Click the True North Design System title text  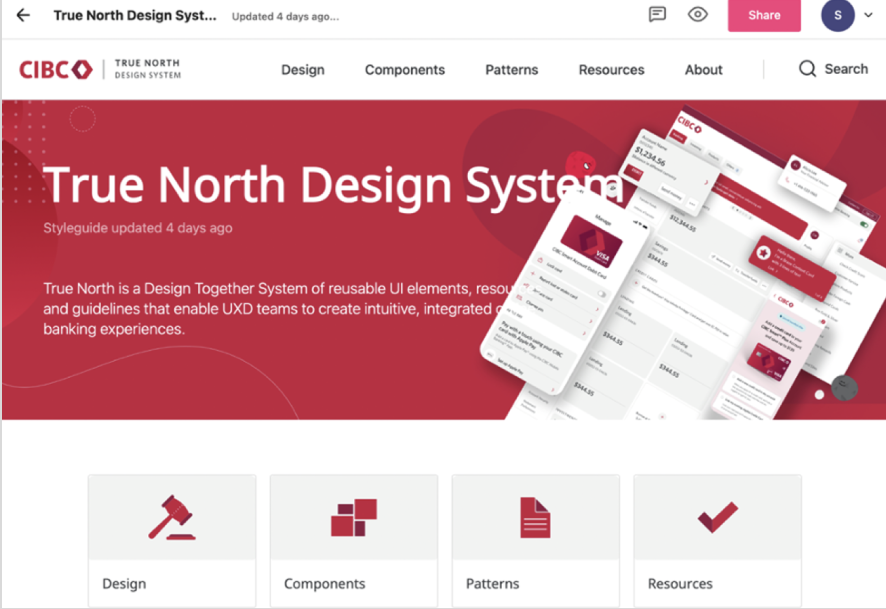click(135, 15)
